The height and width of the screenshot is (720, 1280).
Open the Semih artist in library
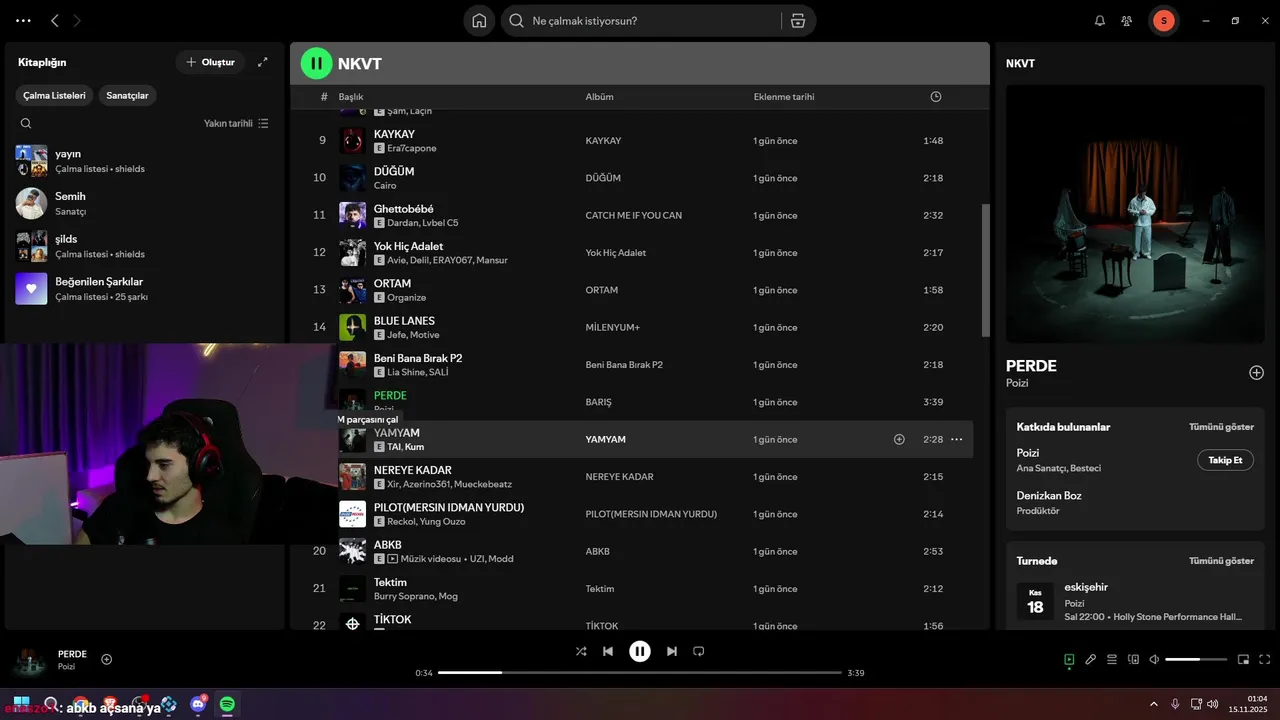145,203
